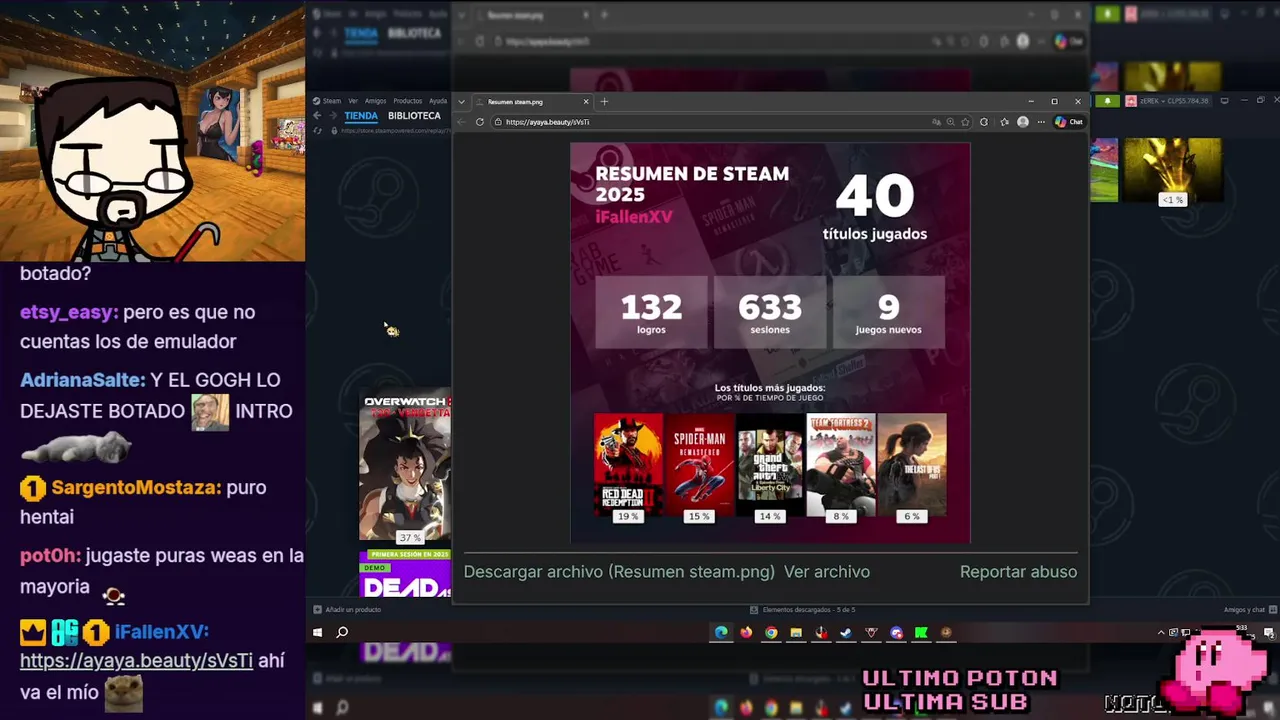The width and height of the screenshot is (1280, 720).
Task: Click the '40 títulos jugados' text
Action: pyautogui.click(x=875, y=208)
